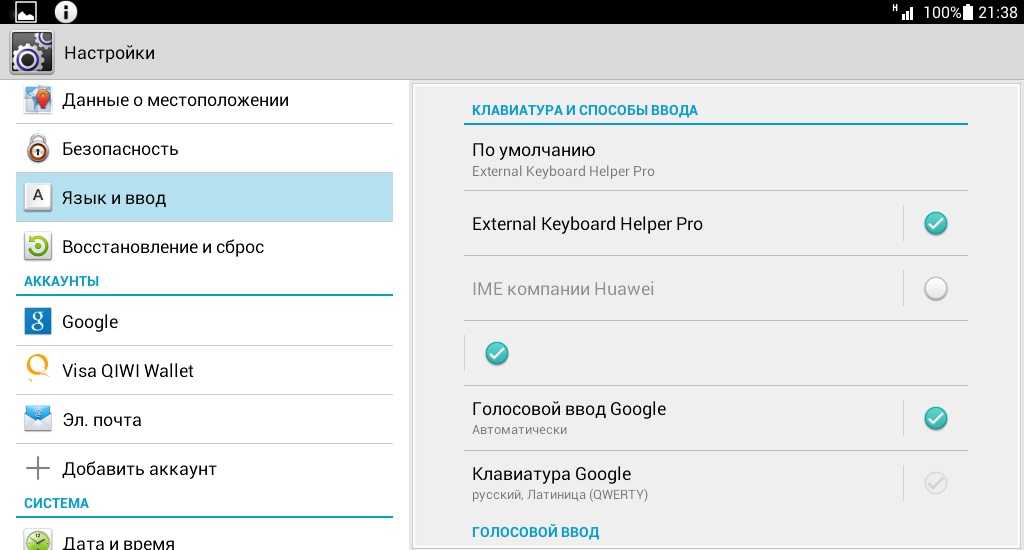
Task: Tap the plus icon for Добавить аккаунт
Action: pyautogui.click(x=38, y=468)
